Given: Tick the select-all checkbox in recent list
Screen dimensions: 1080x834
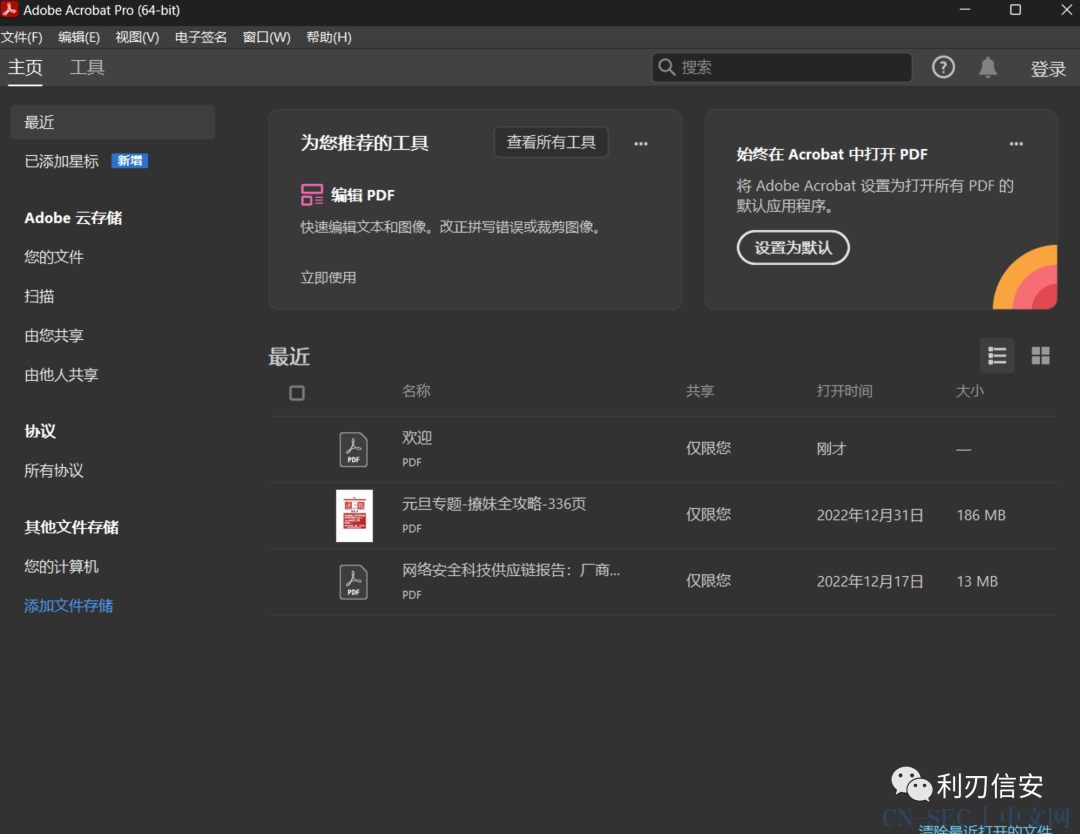Looking at the screenshot, I should [x=297, y=393].
